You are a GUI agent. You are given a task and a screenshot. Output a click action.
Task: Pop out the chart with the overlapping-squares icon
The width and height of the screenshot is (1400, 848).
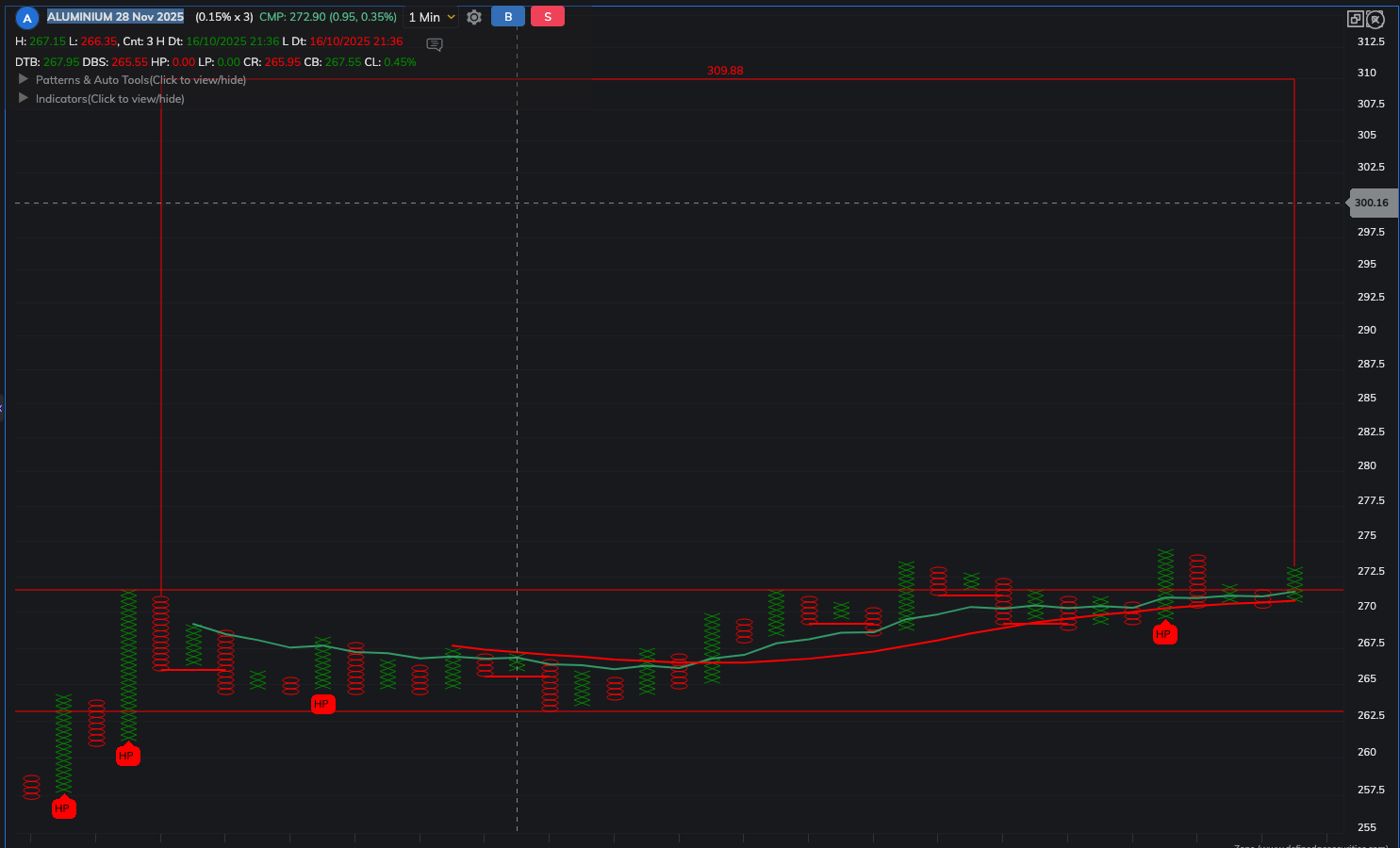click(x=1355, y=19)
